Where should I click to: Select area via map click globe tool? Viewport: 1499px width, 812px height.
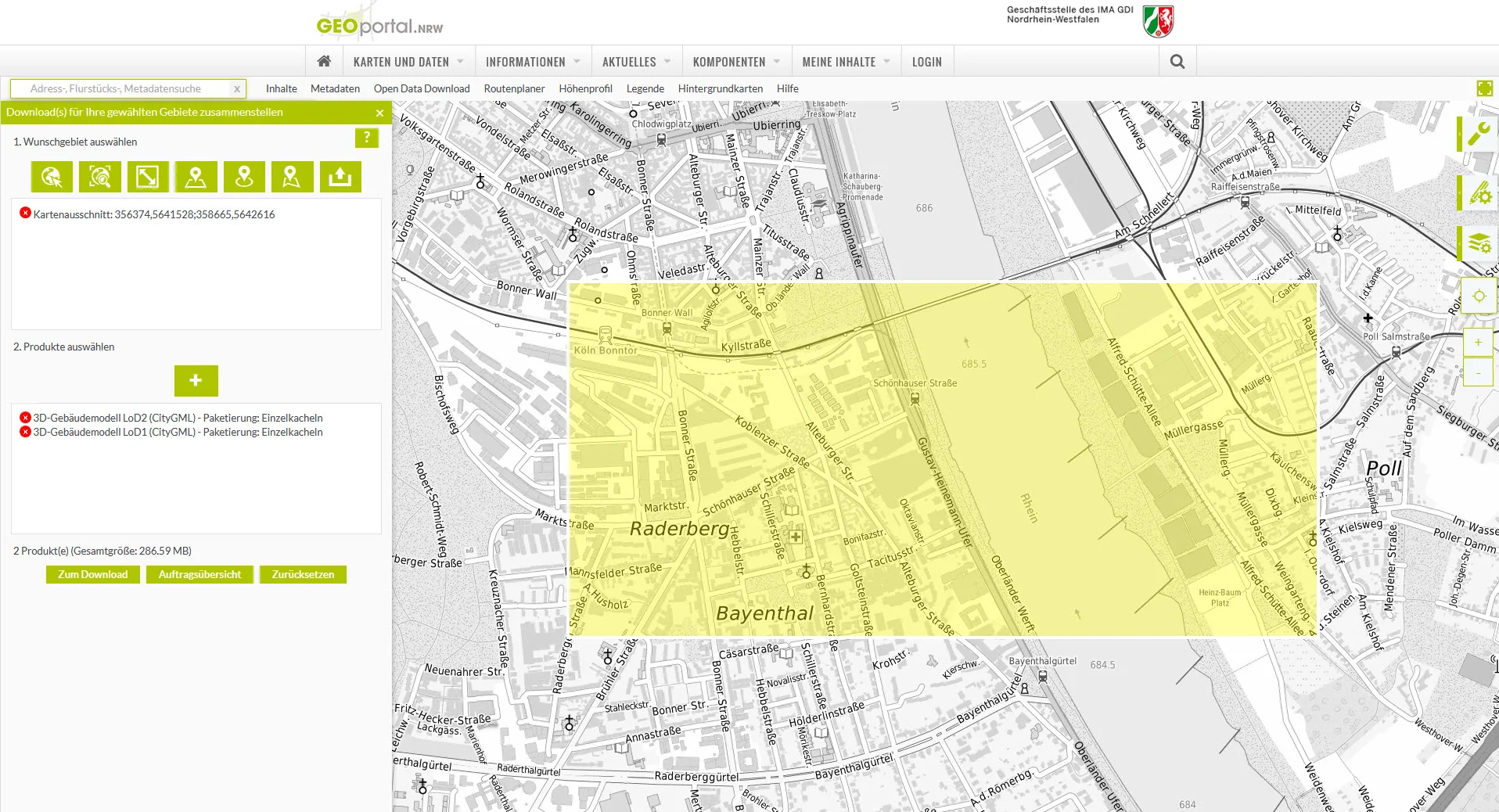point(52,177)
